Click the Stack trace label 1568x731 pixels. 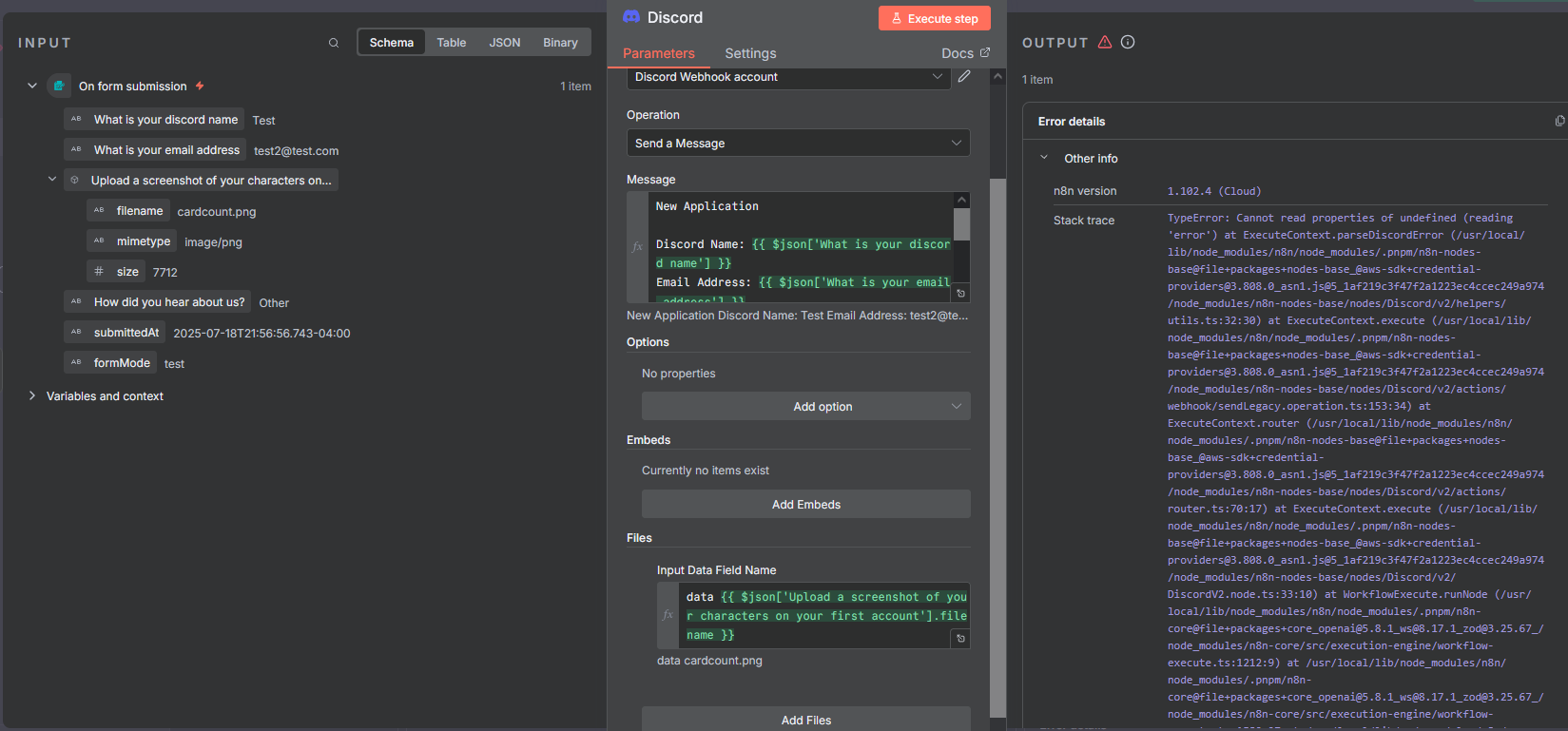coord(1084,221)
